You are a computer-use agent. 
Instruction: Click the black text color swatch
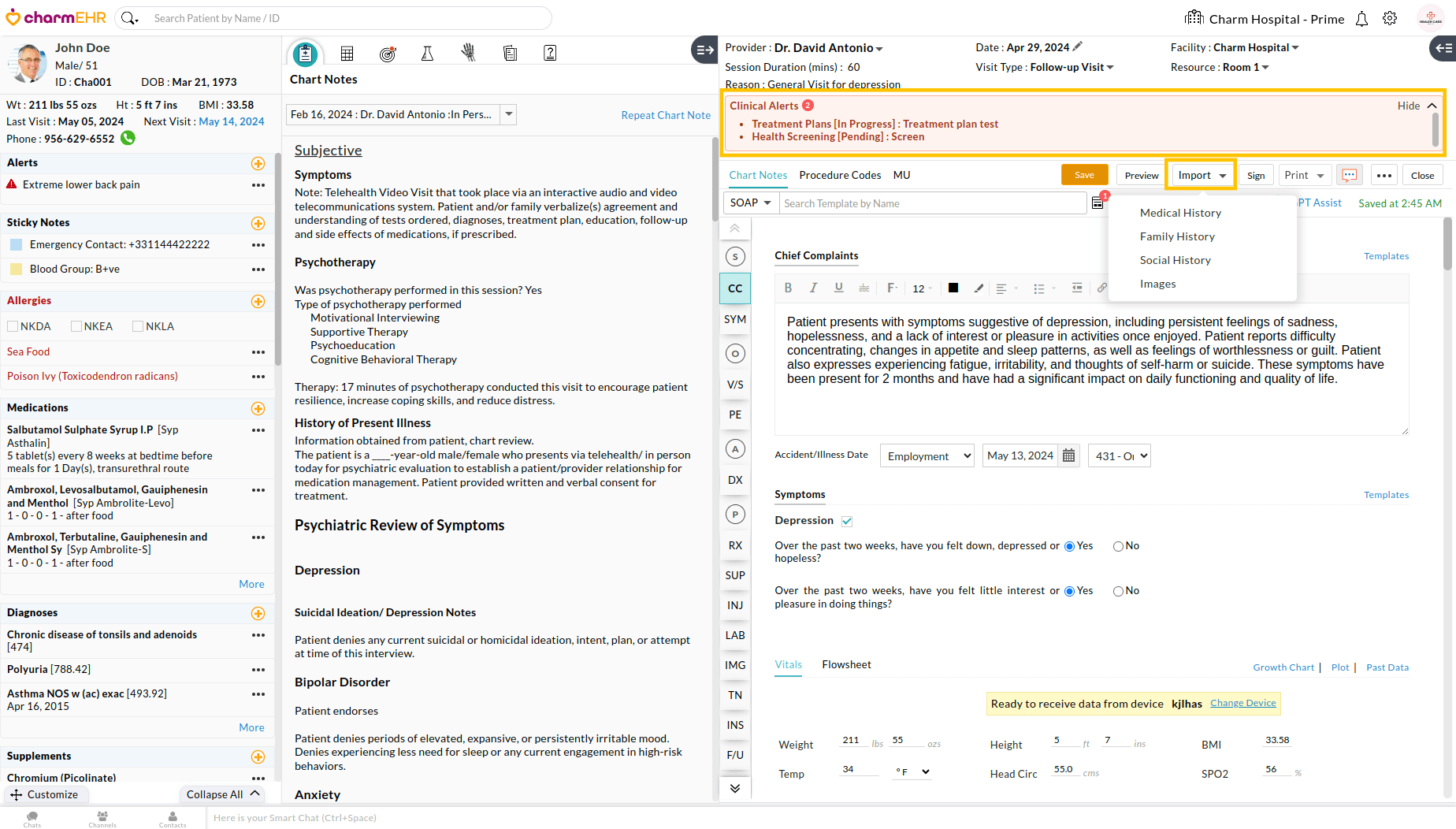(x=953, y=288)
